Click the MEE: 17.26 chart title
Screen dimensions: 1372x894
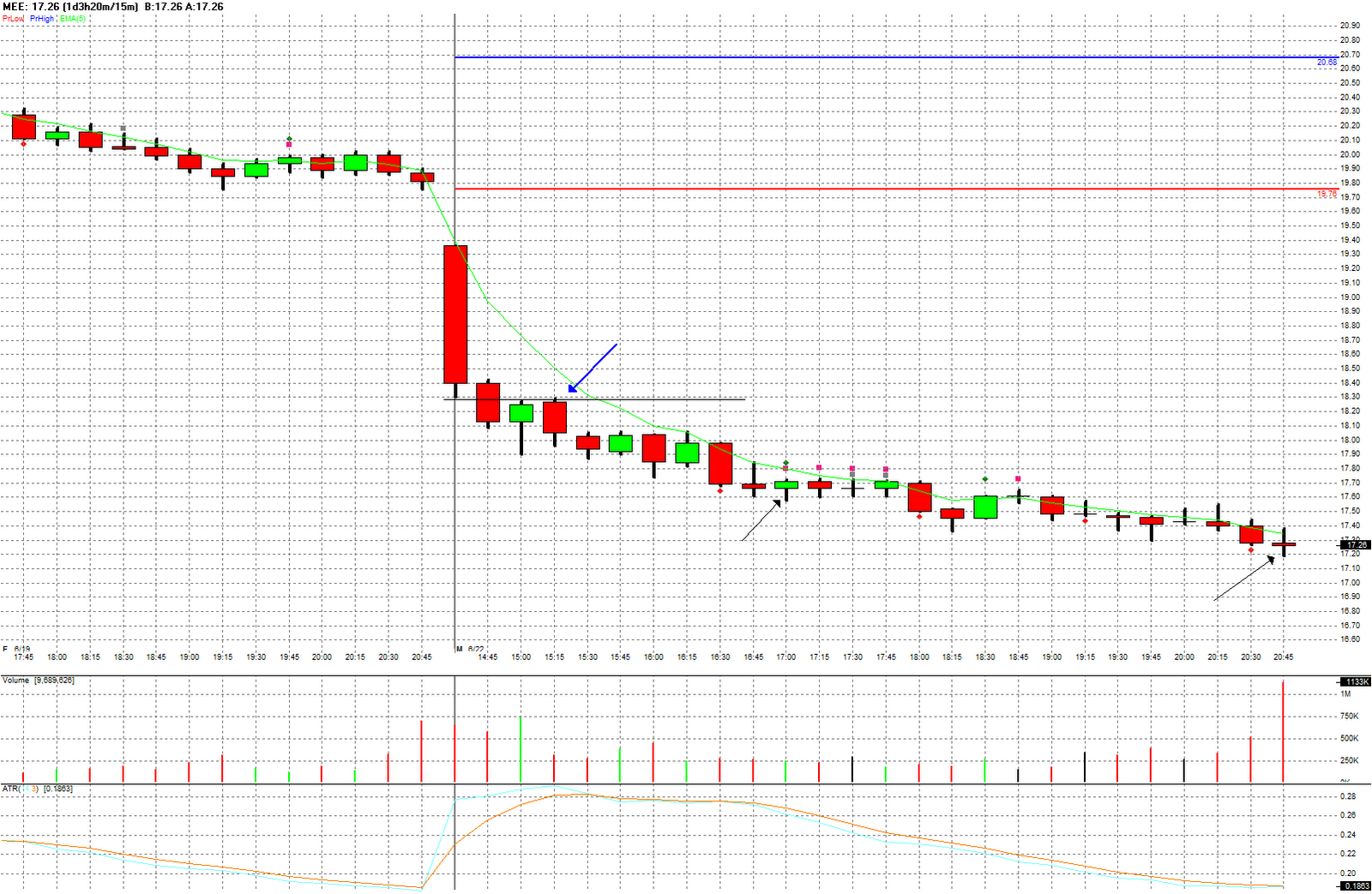(113, 7)
